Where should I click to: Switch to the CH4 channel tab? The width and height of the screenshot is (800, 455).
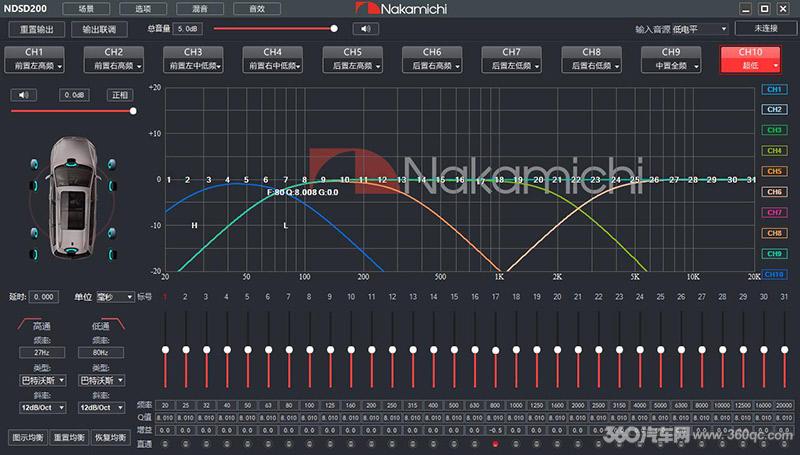click(272, 52)
